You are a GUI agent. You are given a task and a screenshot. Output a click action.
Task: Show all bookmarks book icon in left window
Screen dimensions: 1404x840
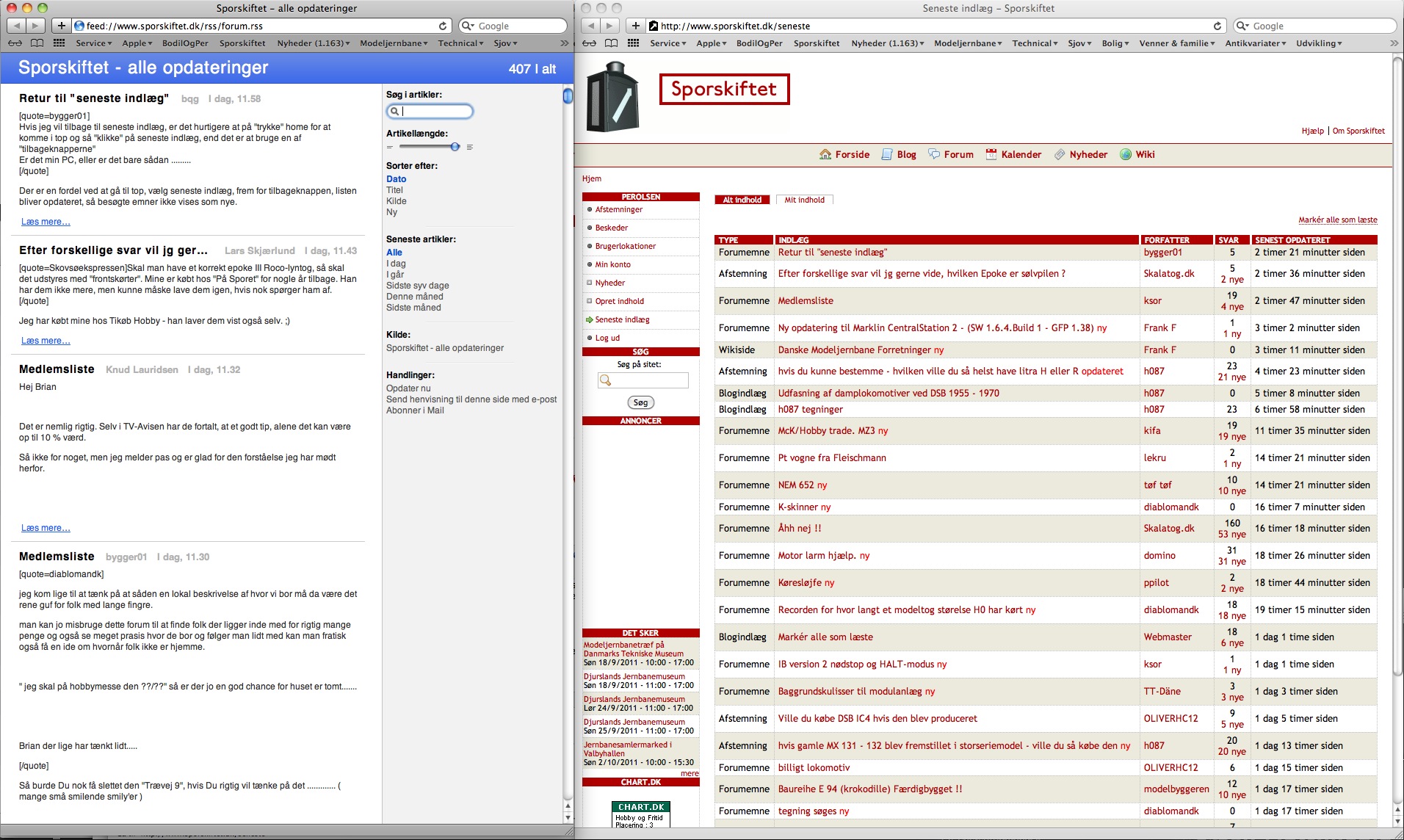click(x=37, y=43)
